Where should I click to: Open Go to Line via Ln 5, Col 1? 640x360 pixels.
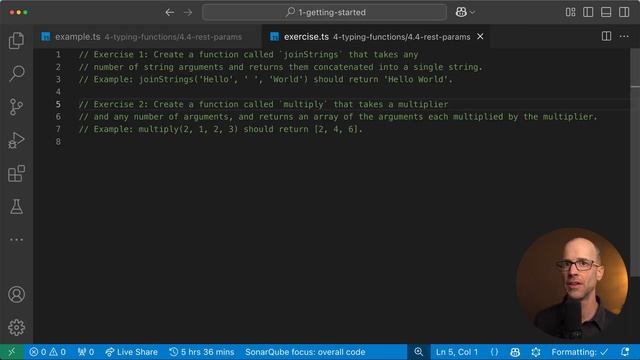coord(457,352)
